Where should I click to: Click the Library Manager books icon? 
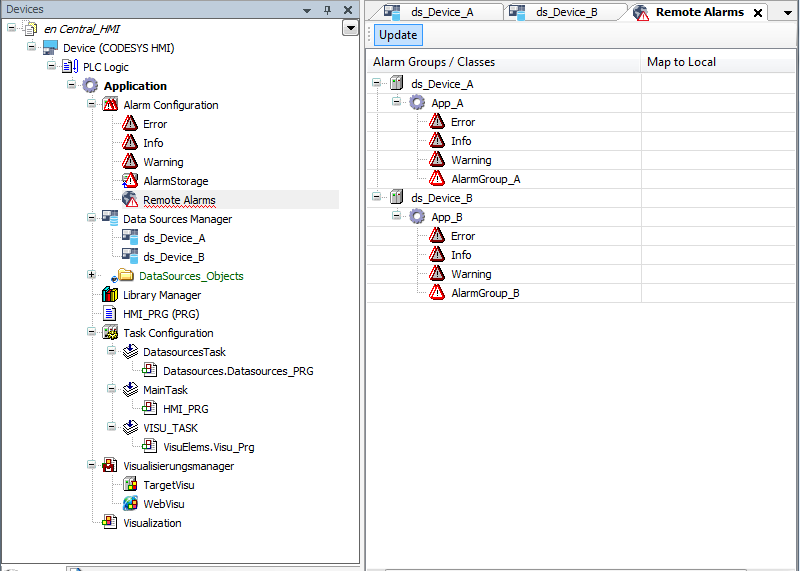[110, 295]
